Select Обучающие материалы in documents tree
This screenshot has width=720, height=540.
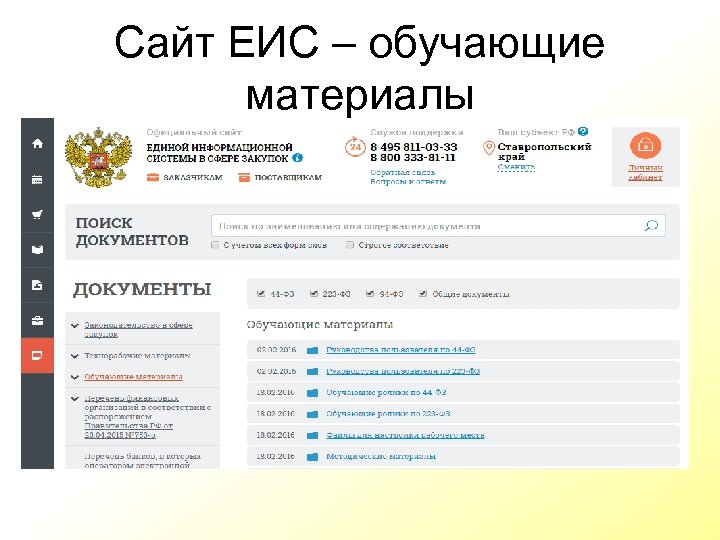coord(133,377)
